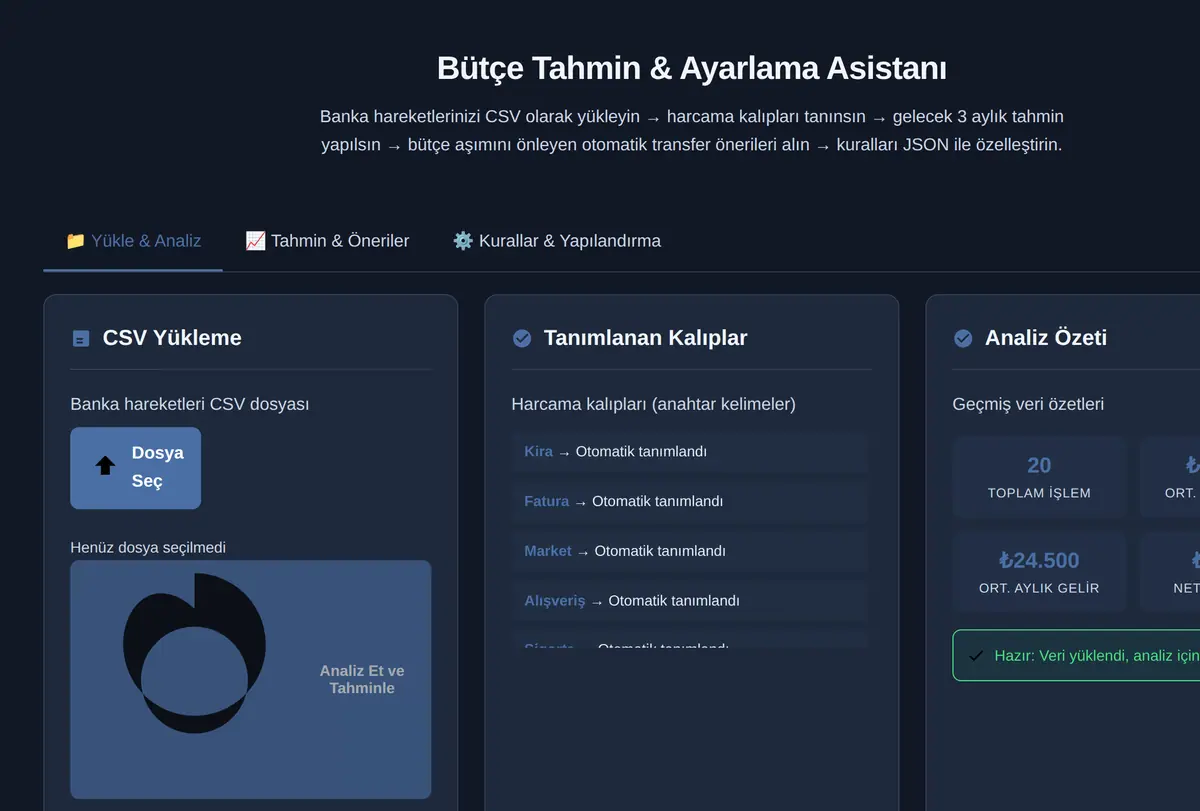Viewport: 1200px width, 811px height.
Task: Open Kurallar & Yapılandırma tab
Action: coord(556,241)
